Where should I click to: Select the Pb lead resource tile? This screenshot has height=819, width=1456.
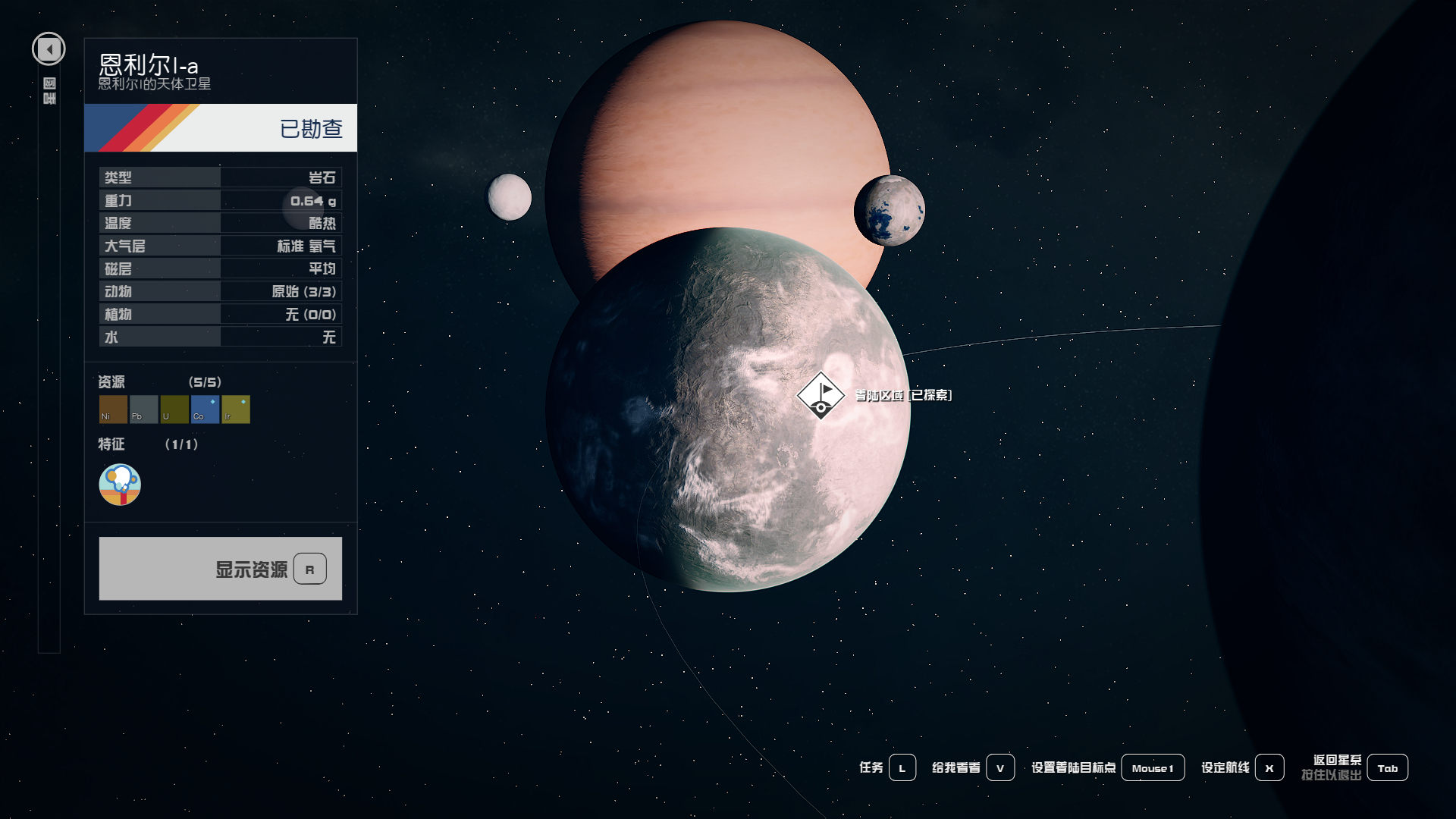tap(144, 409)
